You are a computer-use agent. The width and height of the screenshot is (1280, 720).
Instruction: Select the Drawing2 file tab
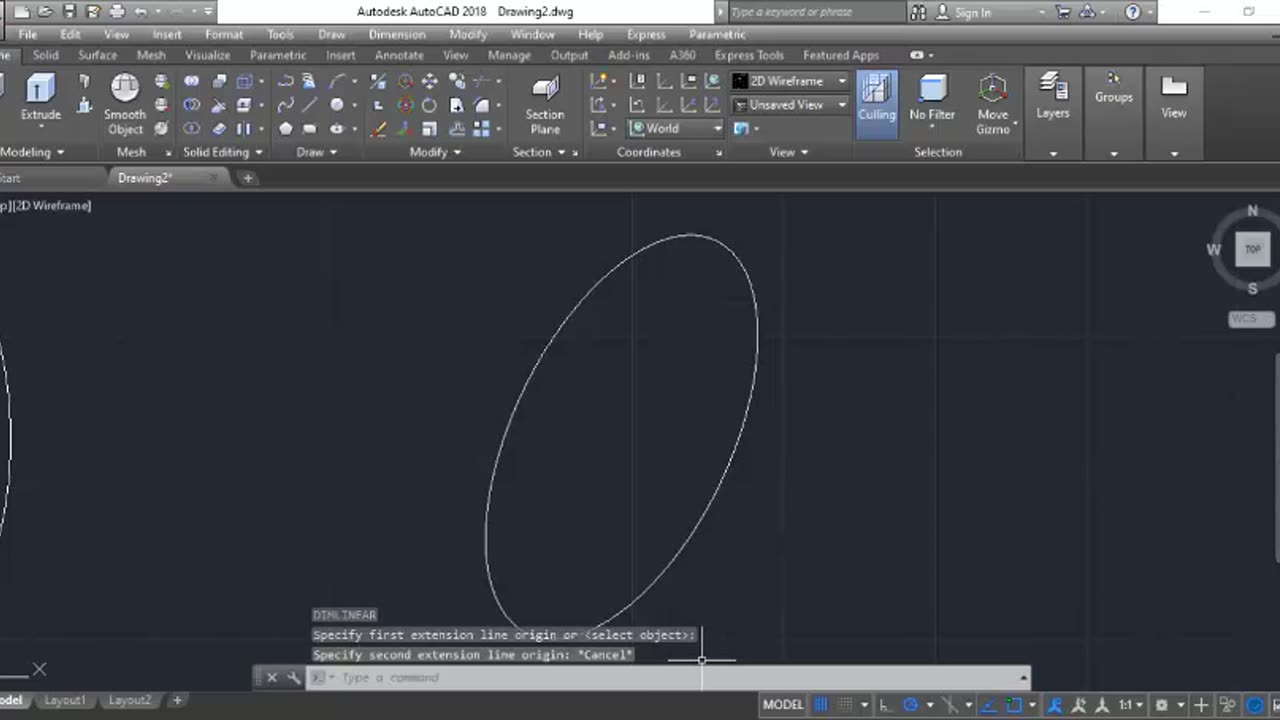click(x=145, y=178)
